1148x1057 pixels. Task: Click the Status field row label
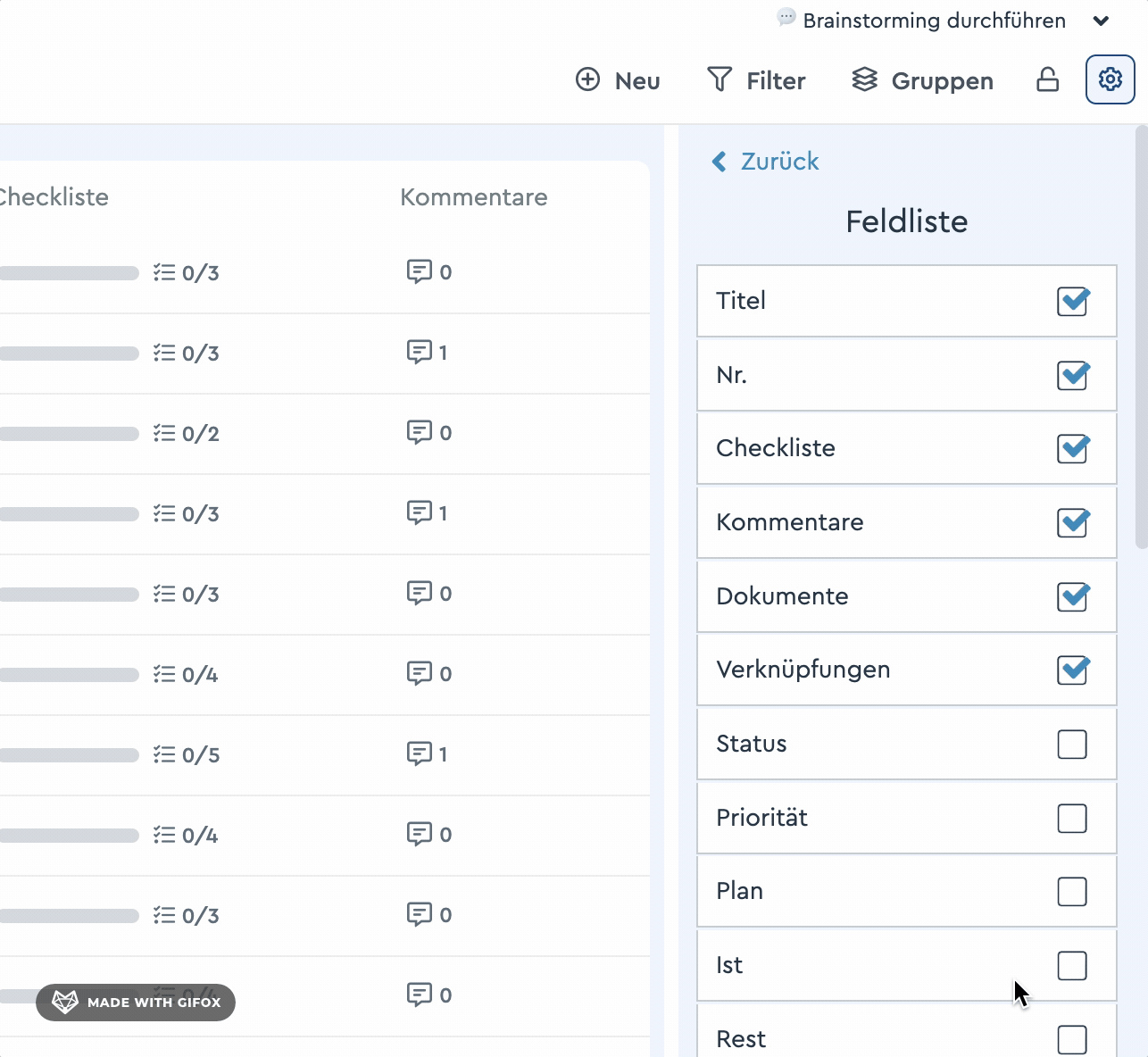(752, 744)
